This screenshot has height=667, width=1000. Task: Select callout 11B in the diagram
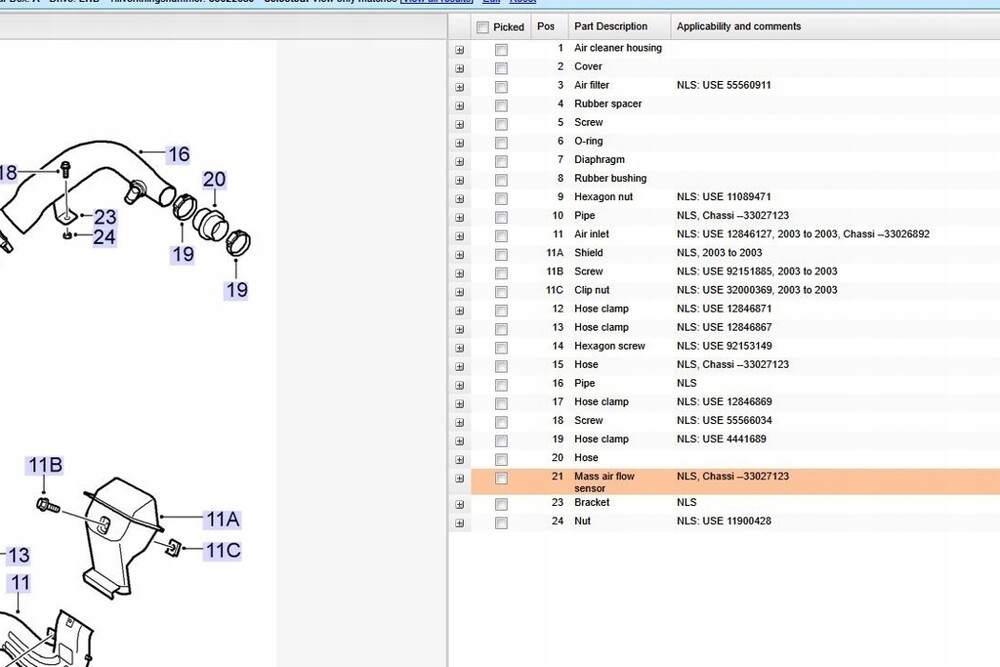point(45,465)
